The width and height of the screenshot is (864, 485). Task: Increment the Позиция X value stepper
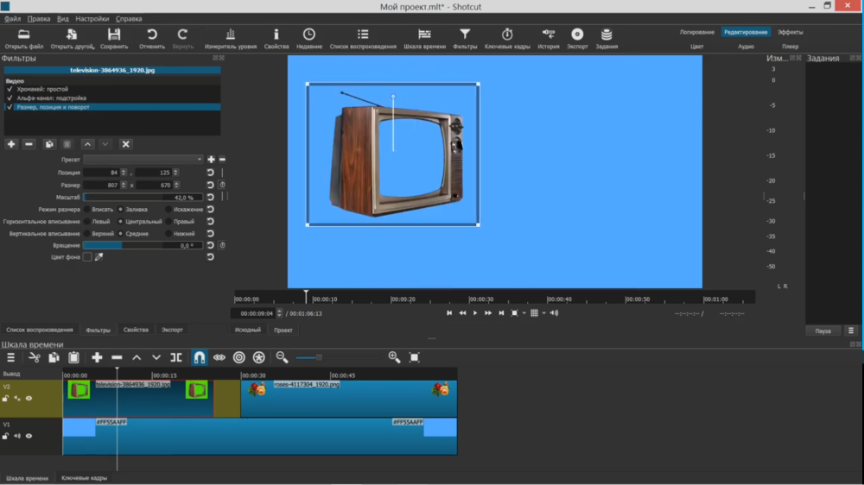click(x=123, y=170)
